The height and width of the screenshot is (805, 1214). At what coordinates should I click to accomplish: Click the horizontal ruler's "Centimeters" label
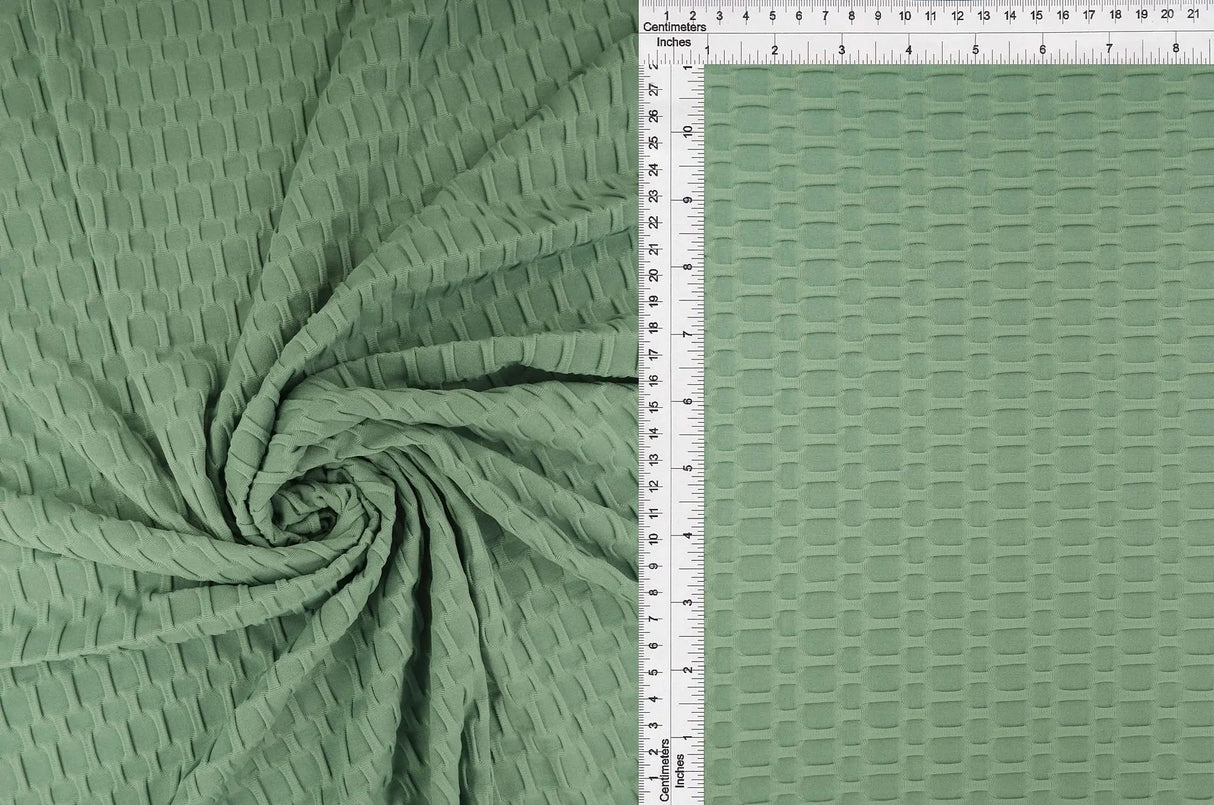tap(674, 26)
